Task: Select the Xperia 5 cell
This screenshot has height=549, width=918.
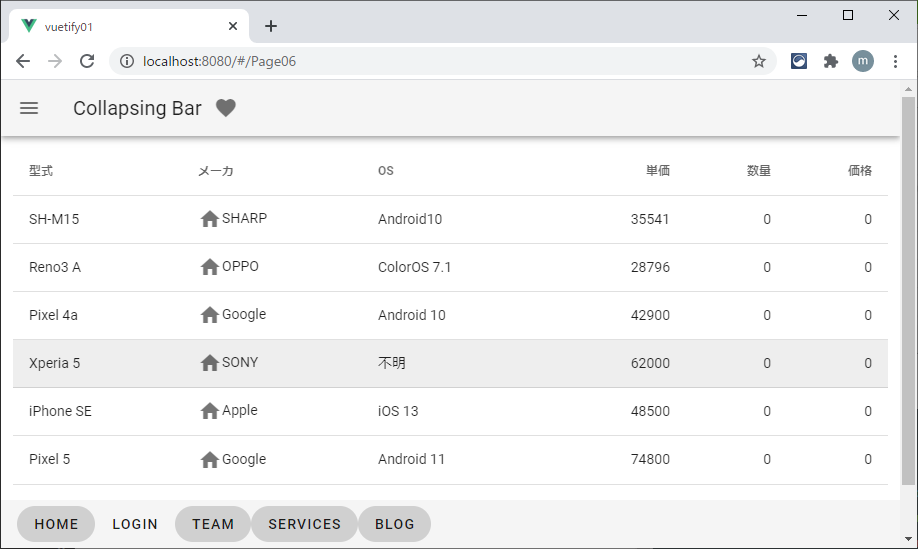Action: (54, 363)
